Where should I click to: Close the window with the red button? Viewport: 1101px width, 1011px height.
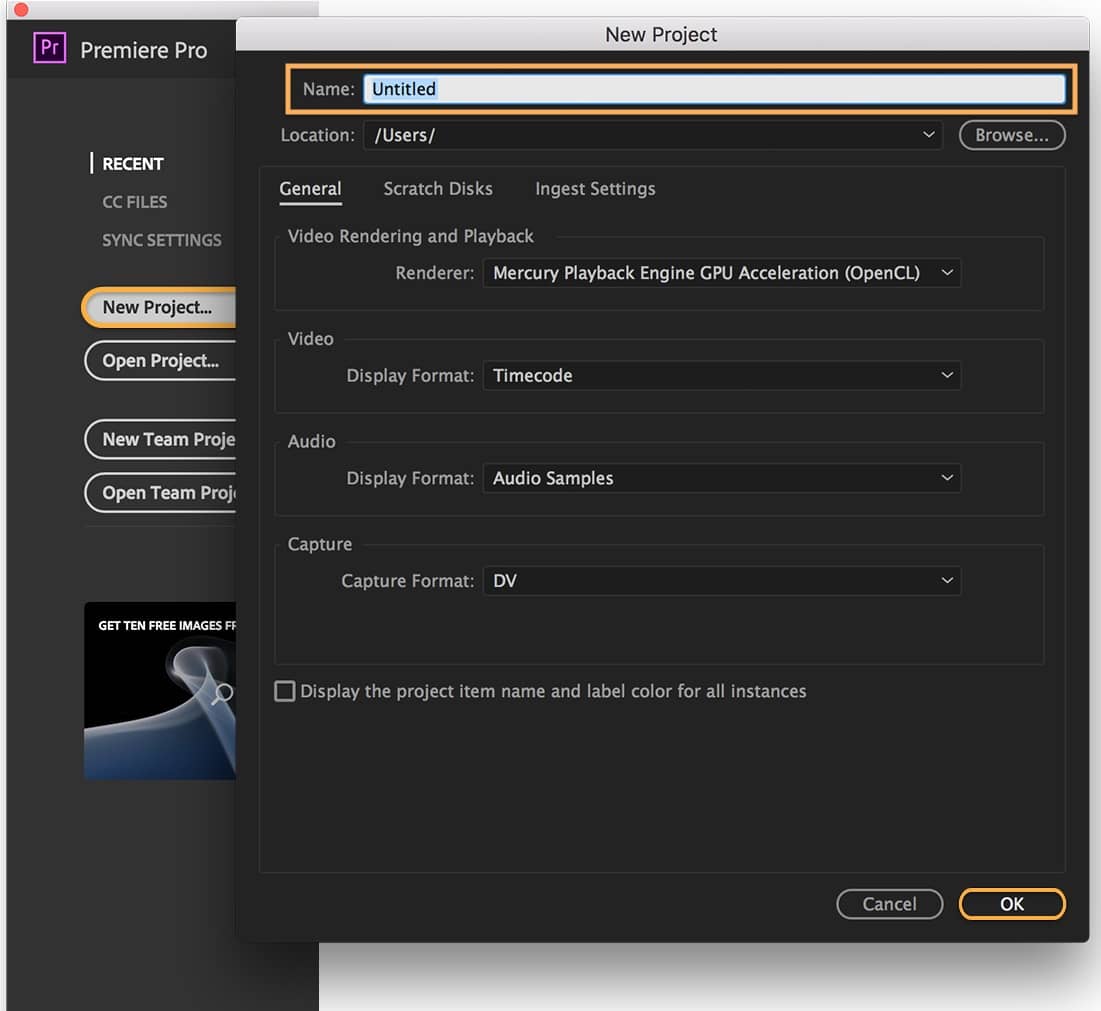point(21,9)
